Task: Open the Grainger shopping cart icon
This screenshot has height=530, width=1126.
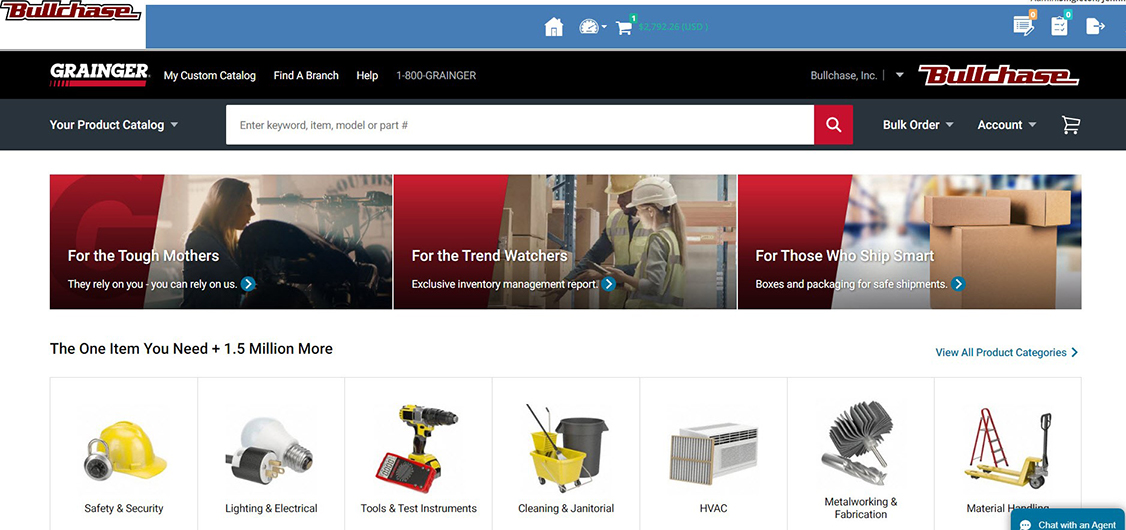Action: 1071,125
